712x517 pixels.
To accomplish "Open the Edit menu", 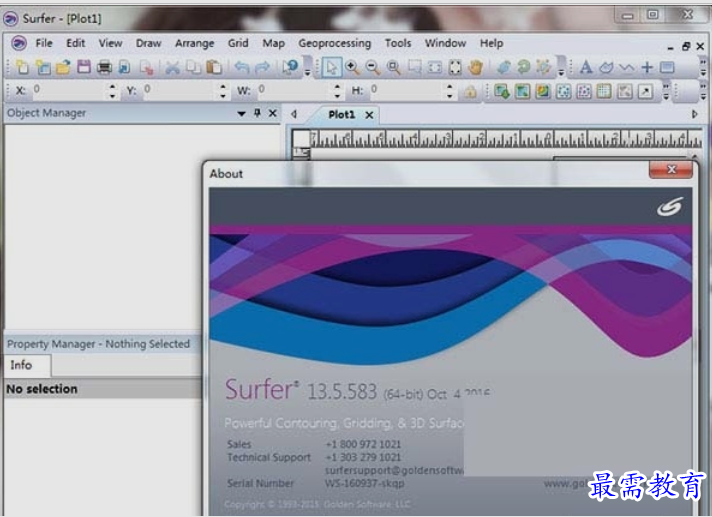I will click(x=75, y=43).
